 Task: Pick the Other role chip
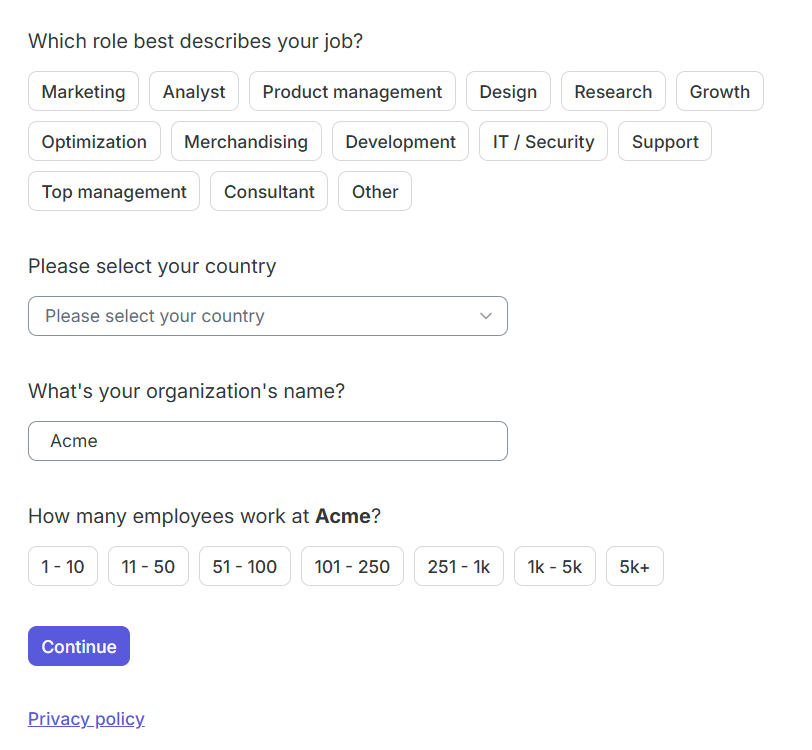click(x=375, y=191)
